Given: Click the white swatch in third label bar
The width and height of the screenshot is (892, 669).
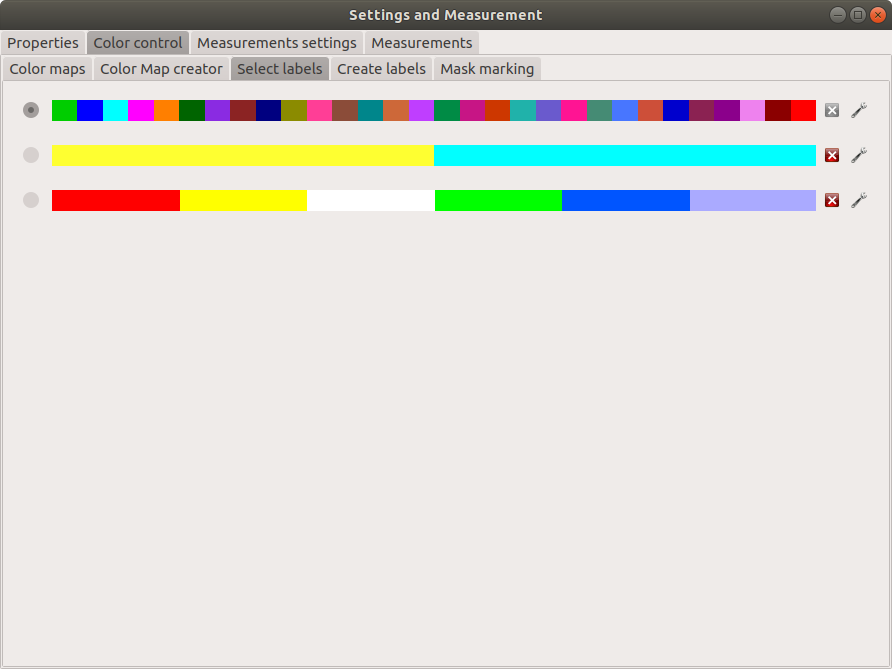Looking at the screenshot, I should (371, 200).
